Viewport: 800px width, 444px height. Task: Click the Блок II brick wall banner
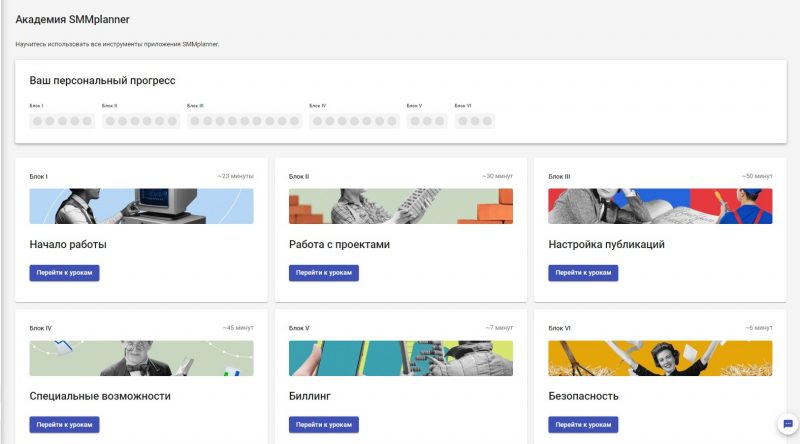click(x=400, y=206)
